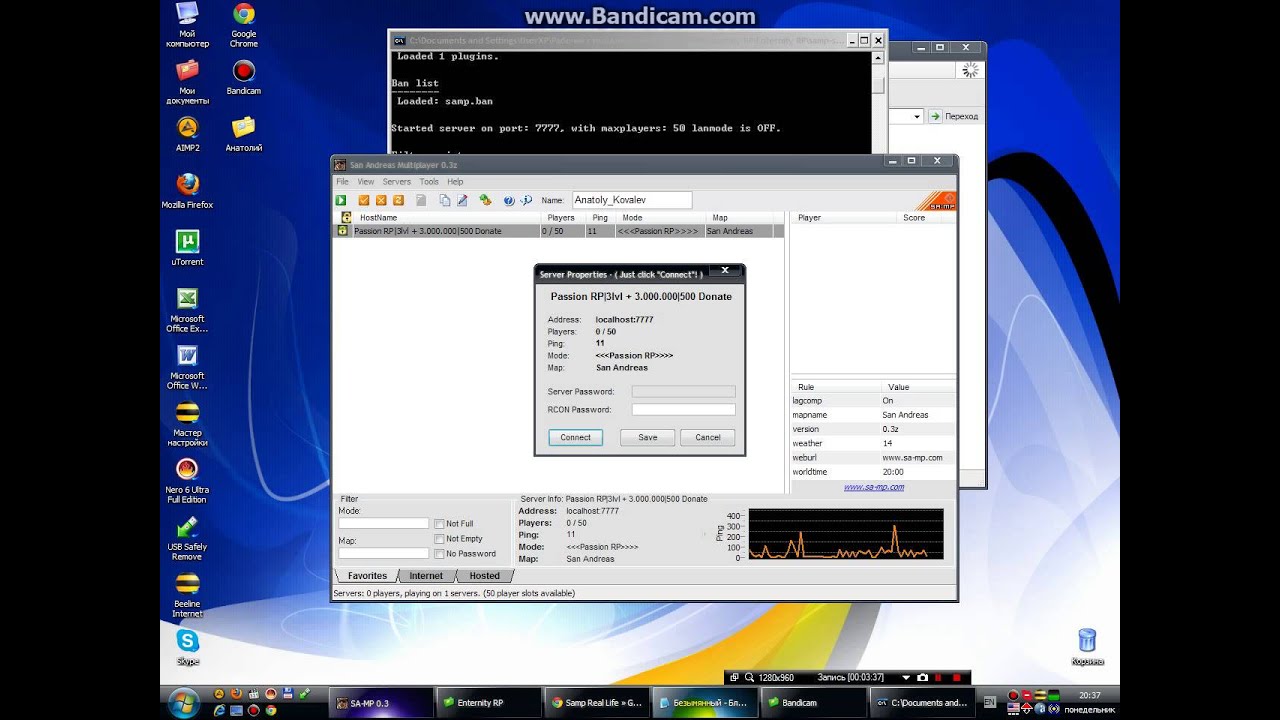
Task: Click the green Connect play icon in SA-MP toolbar
Action: click(341, 200)
